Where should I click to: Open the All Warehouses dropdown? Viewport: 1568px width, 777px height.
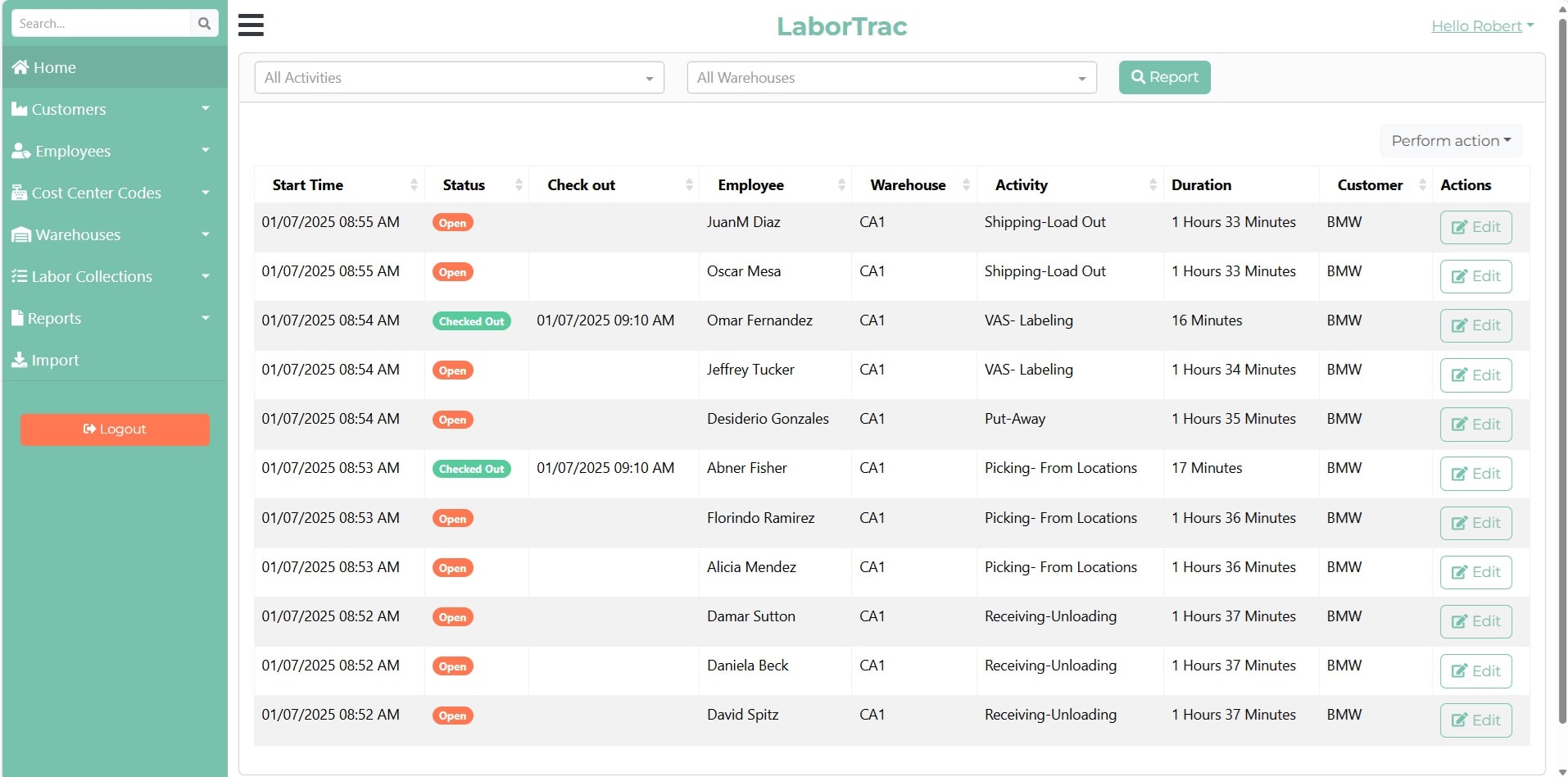891,78
